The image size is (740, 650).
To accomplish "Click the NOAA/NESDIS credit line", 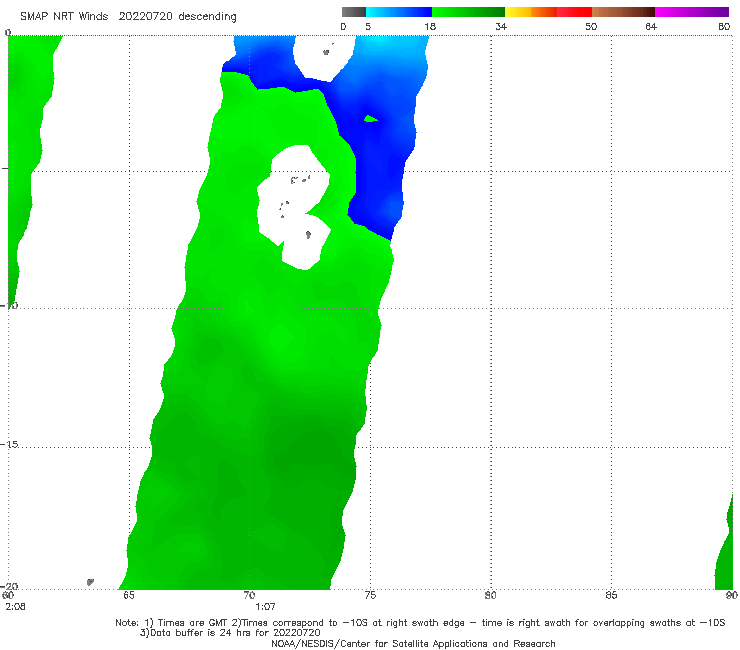I will (x=413, y=643).
